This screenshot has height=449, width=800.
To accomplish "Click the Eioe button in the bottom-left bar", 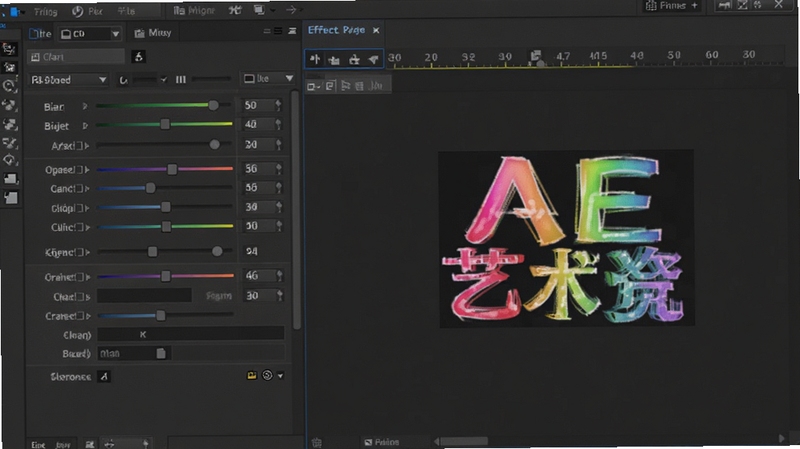I will (x=38, y=444).
